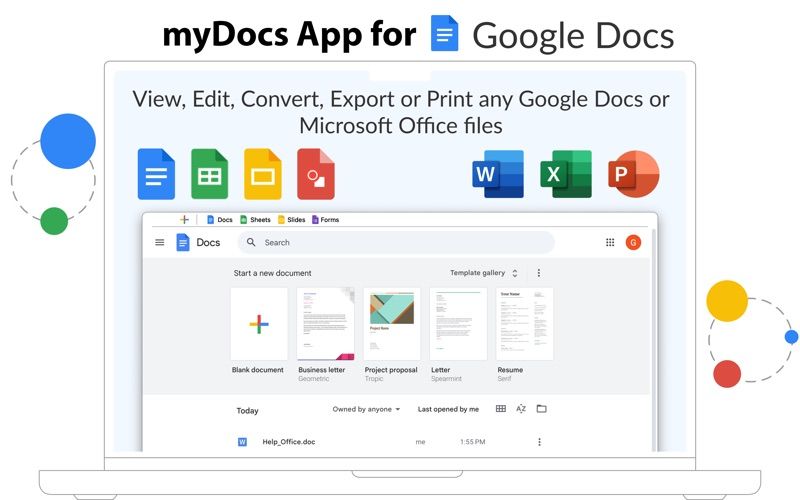
Task: Open the file picker folder icon
Action: [x=541, y=409]
